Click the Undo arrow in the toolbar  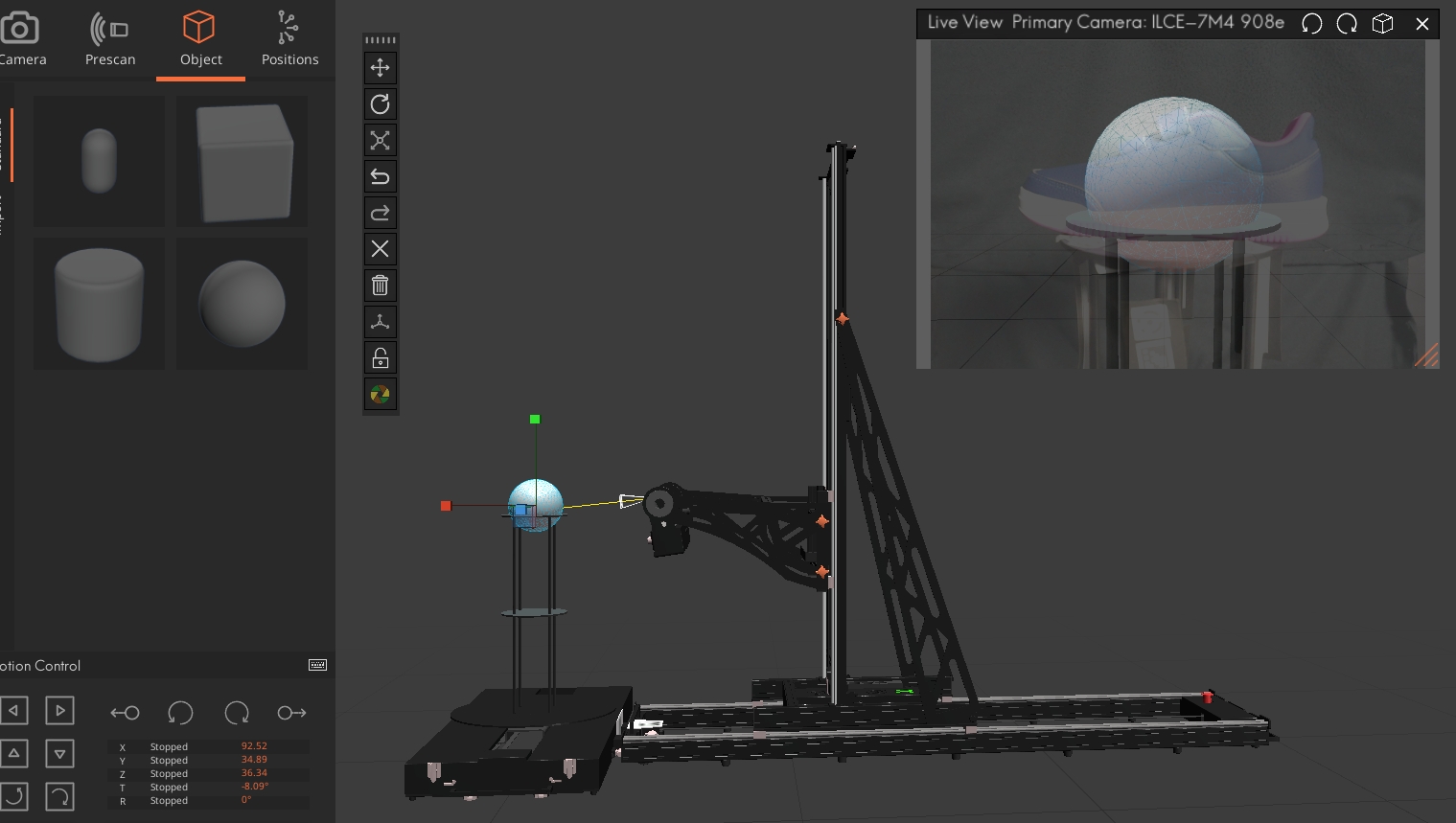[381, 177]
